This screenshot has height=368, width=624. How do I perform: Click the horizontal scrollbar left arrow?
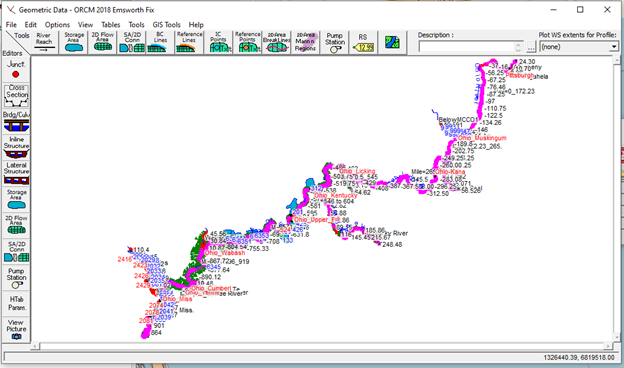point(35,346)
